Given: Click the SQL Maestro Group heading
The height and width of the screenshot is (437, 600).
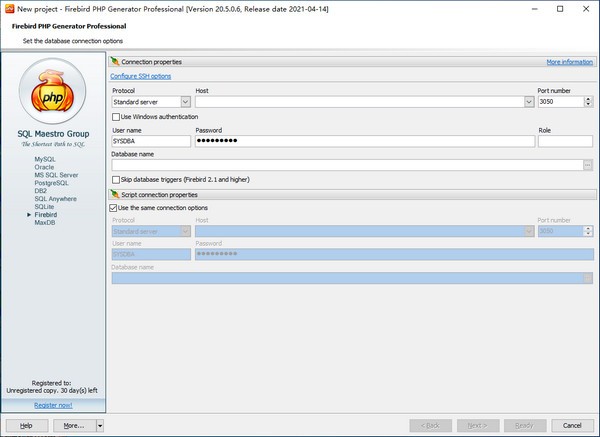Looking at the screenshot, I should [53, 134].
